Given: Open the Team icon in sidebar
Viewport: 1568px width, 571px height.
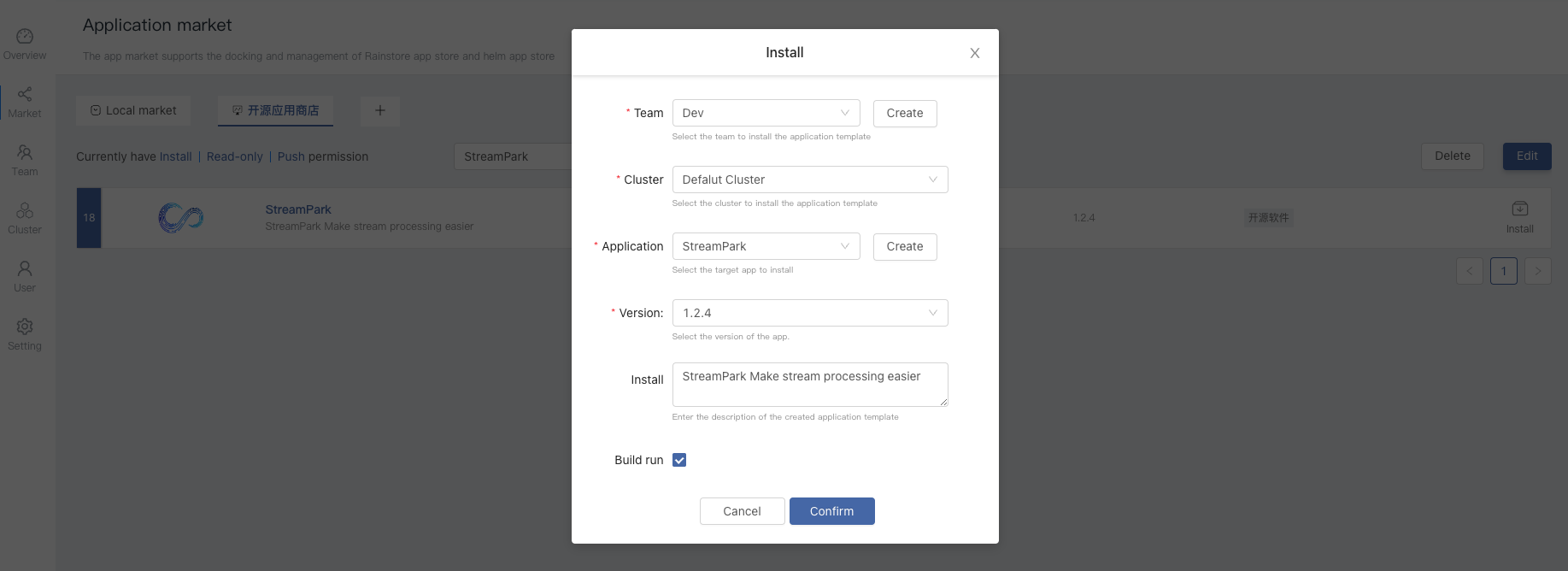Looking at the screenshot, I should pyautogui.click(x=25, y=152).
